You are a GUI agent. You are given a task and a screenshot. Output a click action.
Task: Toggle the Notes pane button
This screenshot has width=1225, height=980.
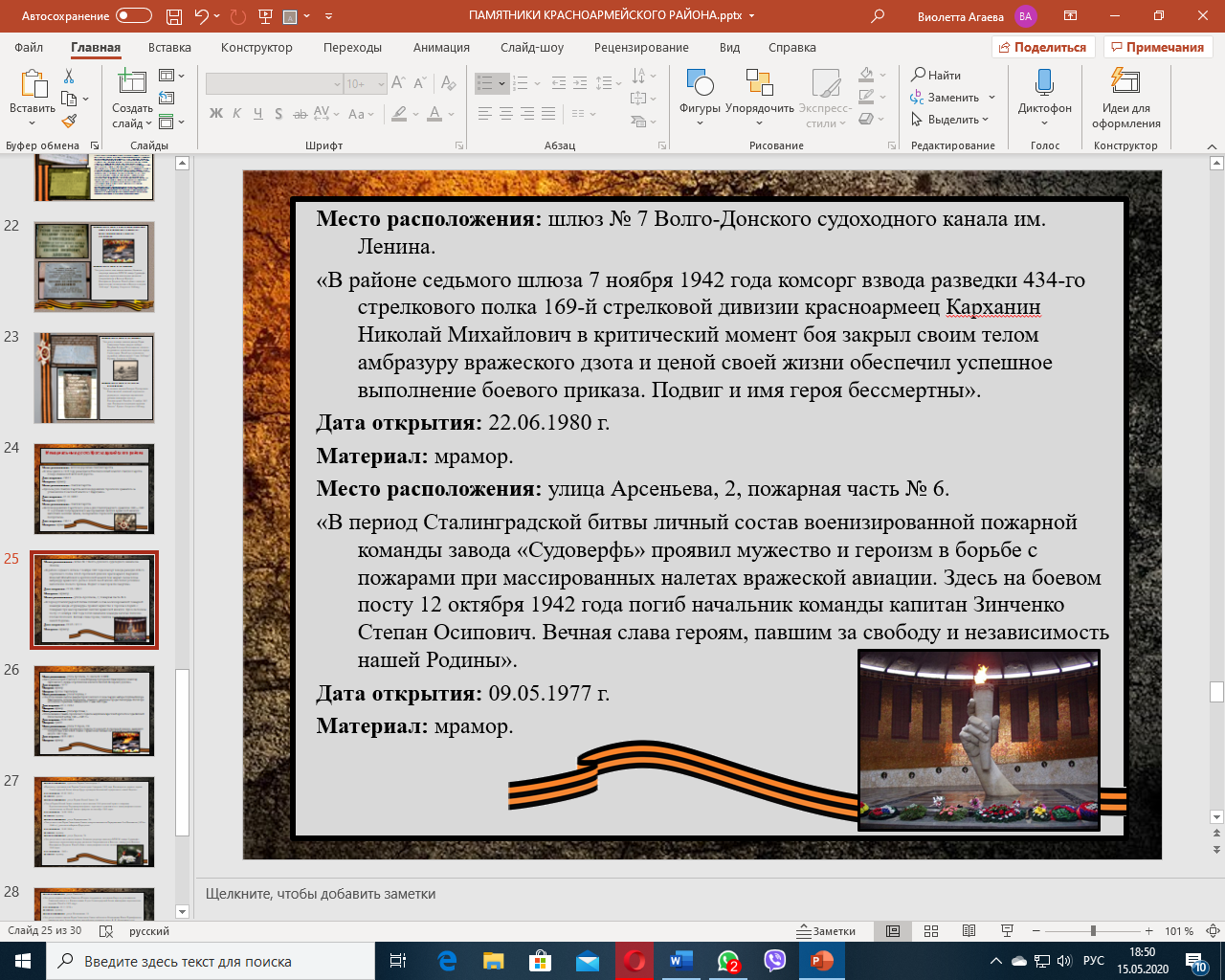[827, 931]
